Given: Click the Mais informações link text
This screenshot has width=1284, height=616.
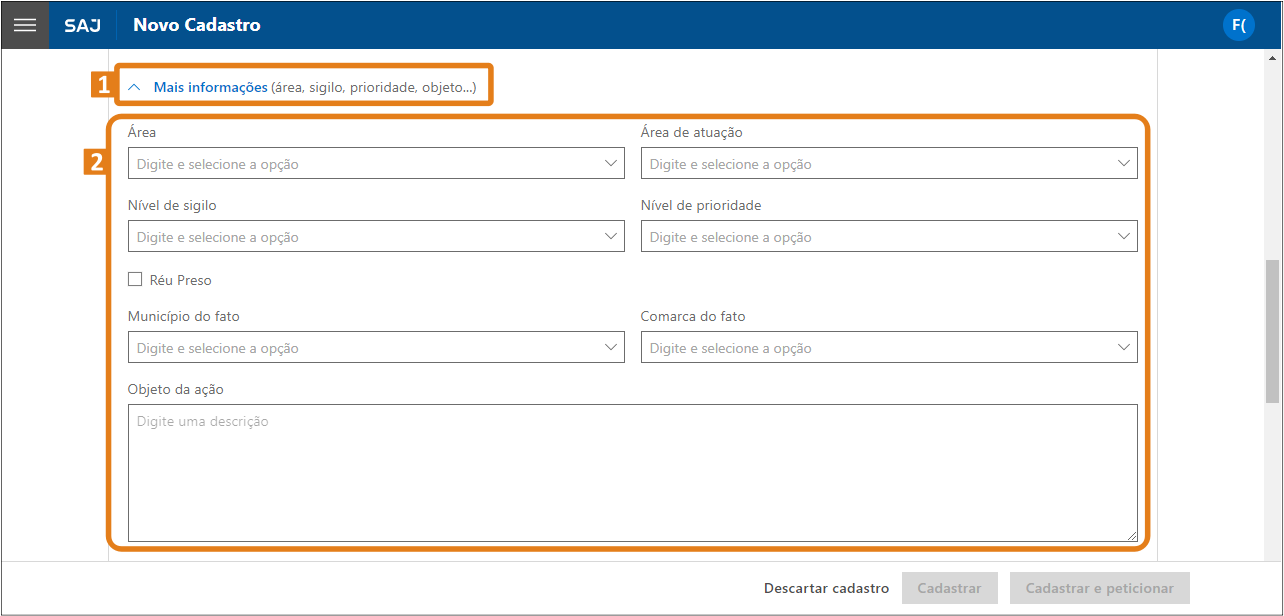Looking at the screenshot, I should coord(210,88).
